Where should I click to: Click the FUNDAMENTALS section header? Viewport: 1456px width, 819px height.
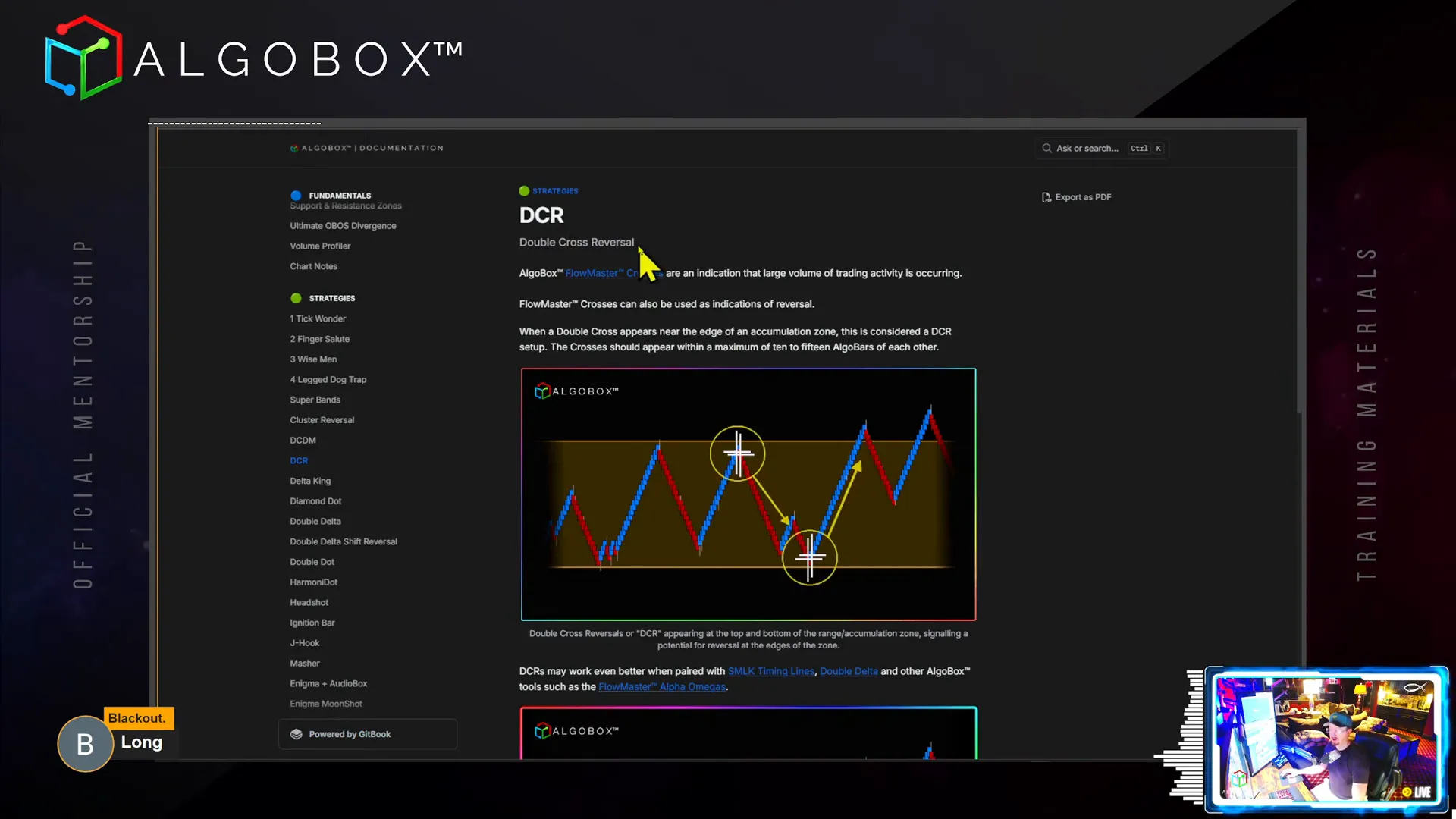[340, 196]
